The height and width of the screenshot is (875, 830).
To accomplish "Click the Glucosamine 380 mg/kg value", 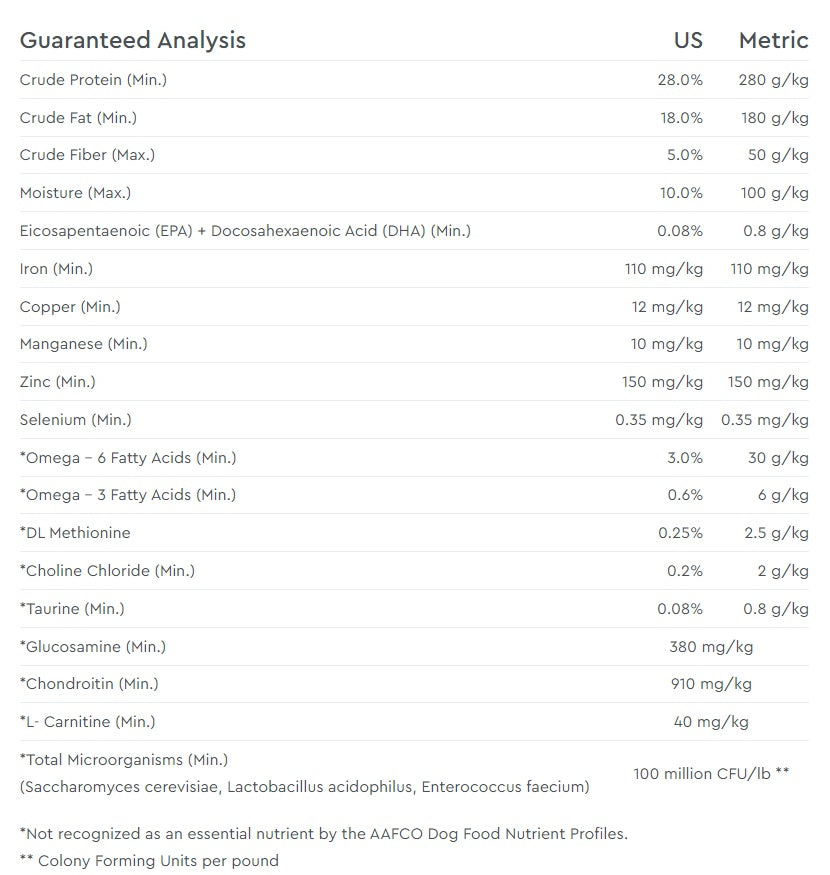I will (711, 647).
